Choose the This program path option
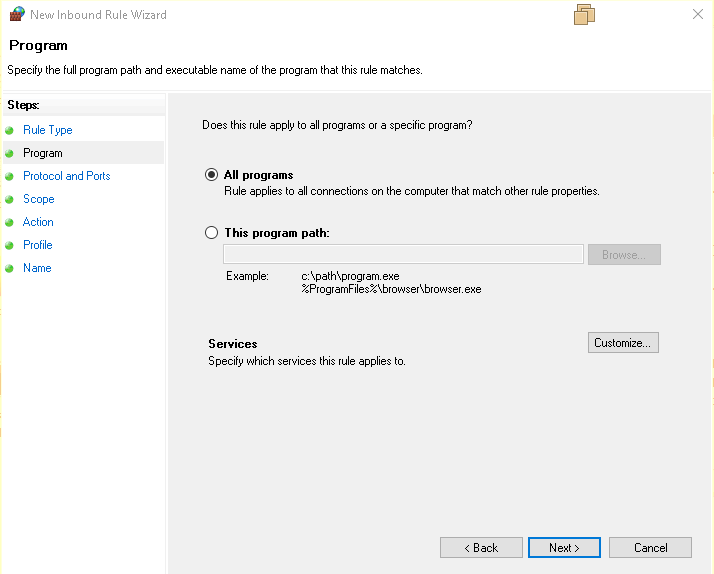This screenshot has height=574, width=714. tap(211, 233)
